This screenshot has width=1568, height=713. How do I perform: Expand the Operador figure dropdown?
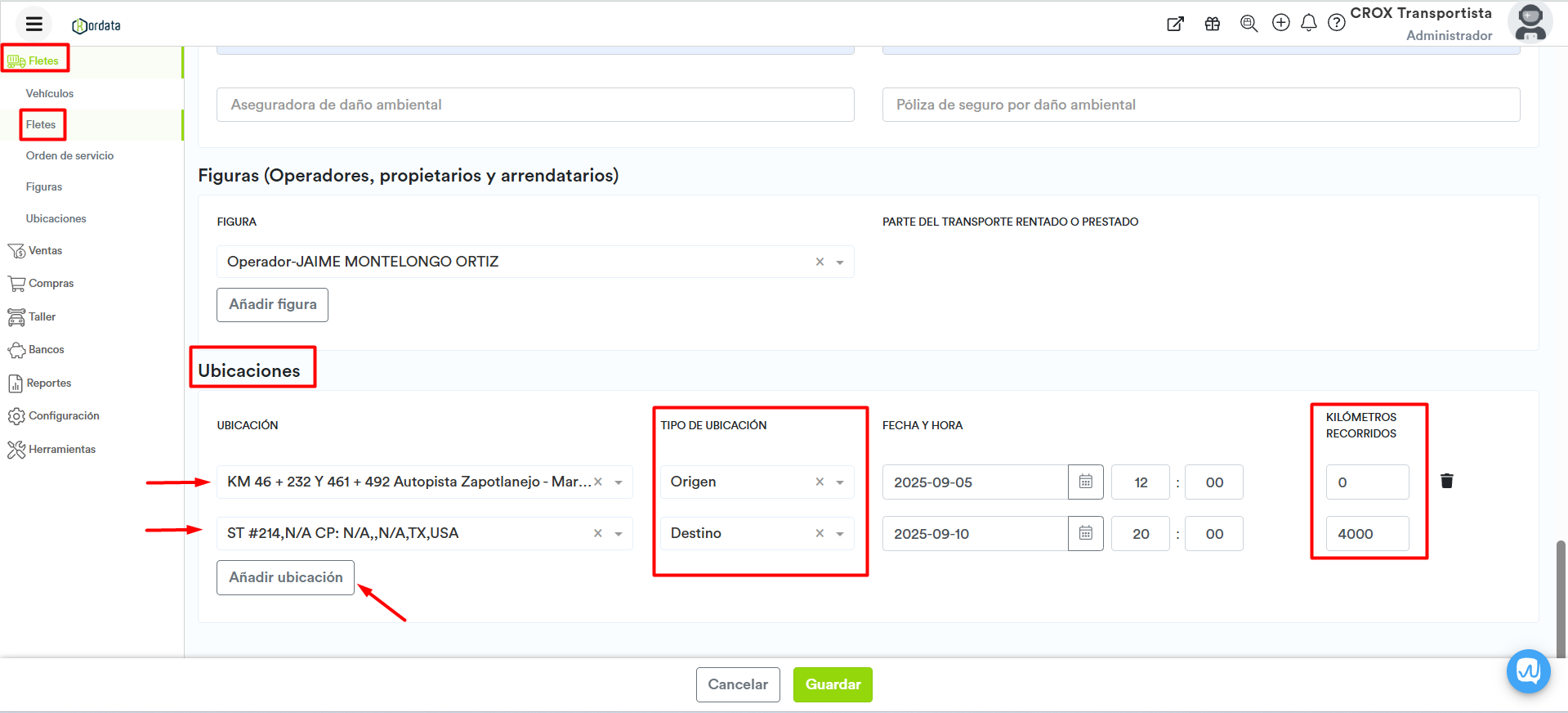click(x=840, y=262)
